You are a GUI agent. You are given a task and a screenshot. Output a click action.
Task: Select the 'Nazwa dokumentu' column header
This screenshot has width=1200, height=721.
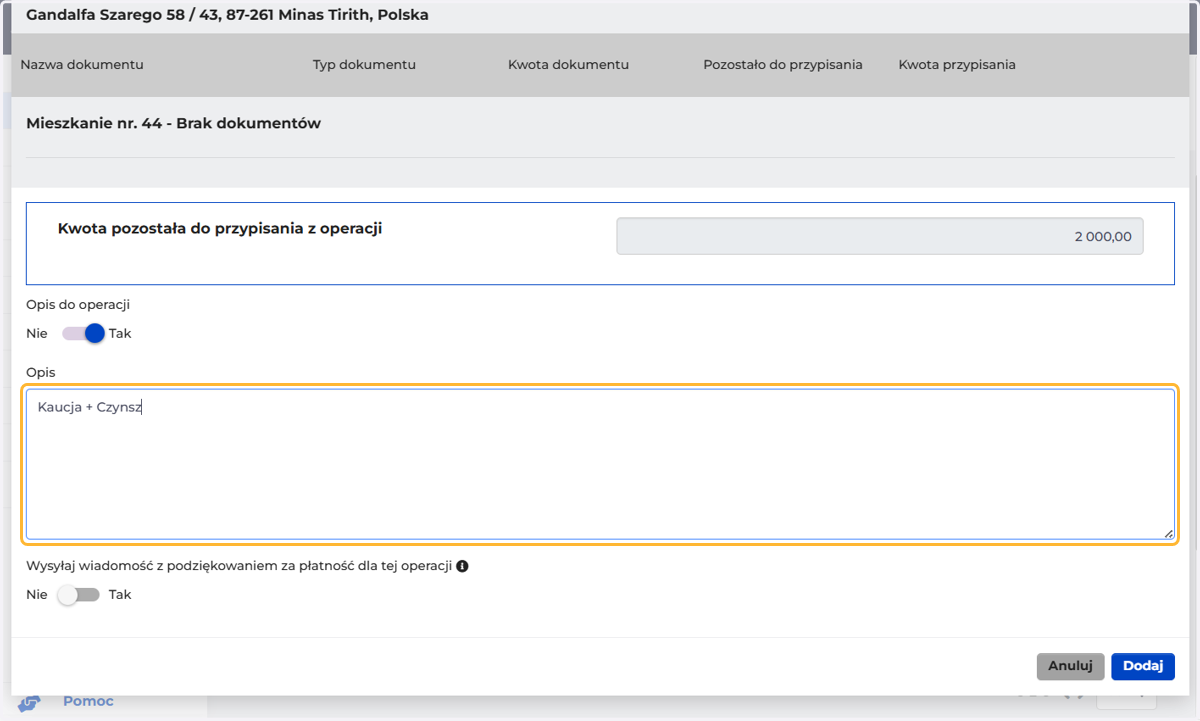tap(82, 64)
